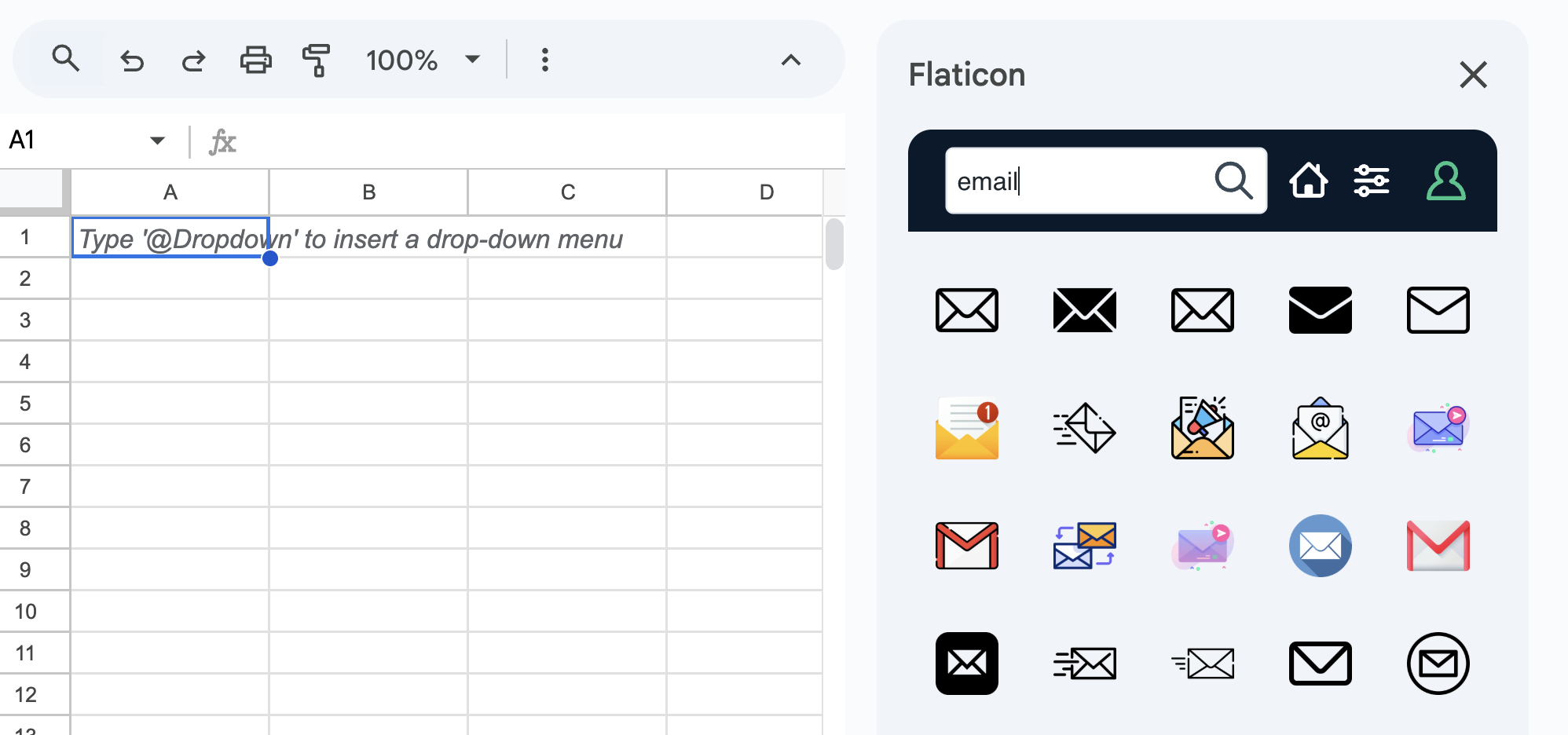Close the Flaticon panel
This screenshot has width=1568, height=735.
click(x=1473, y=75)
